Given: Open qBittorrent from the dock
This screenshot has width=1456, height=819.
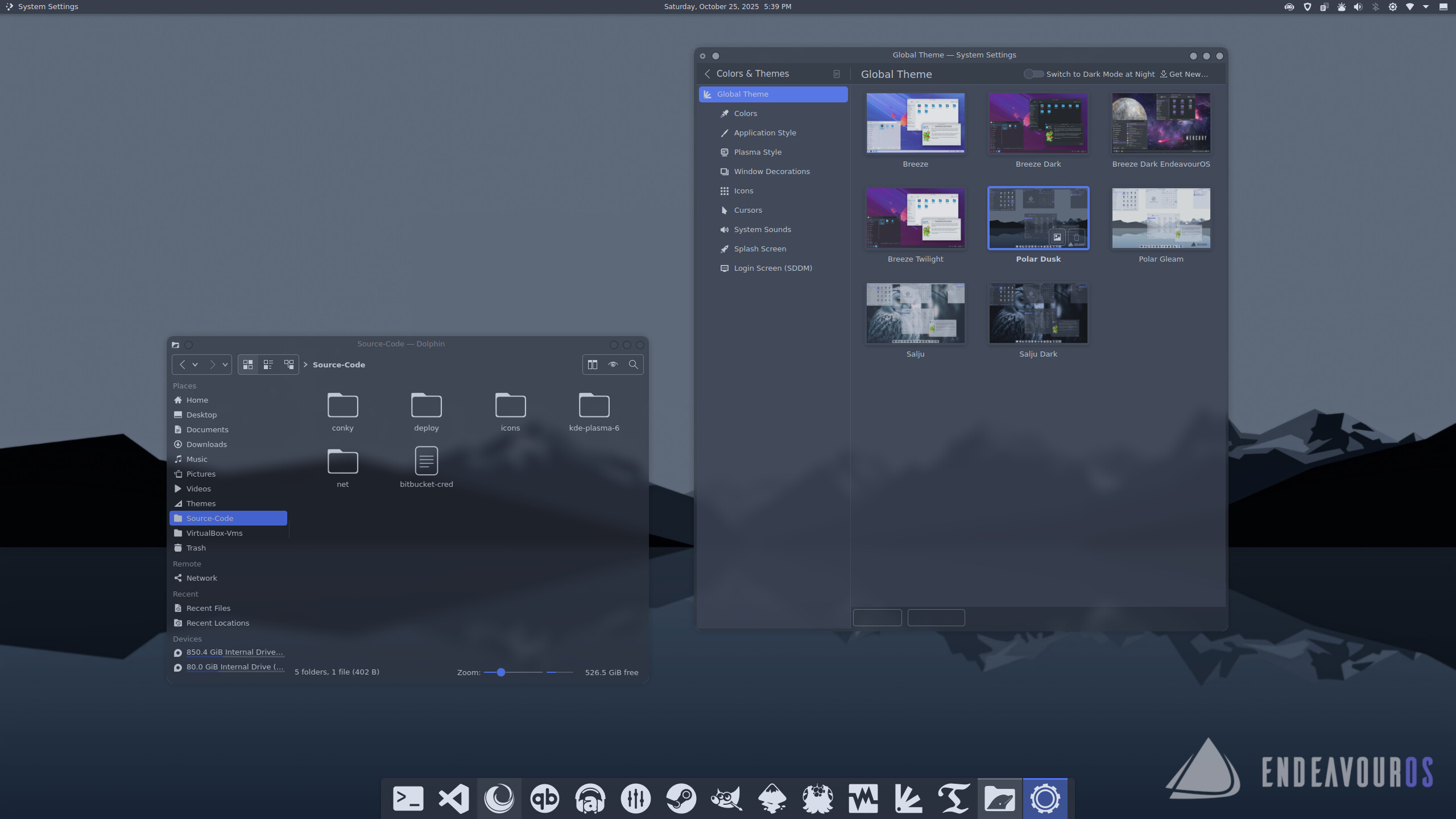Looking at the screenshot, I should (x=544, y=799).
